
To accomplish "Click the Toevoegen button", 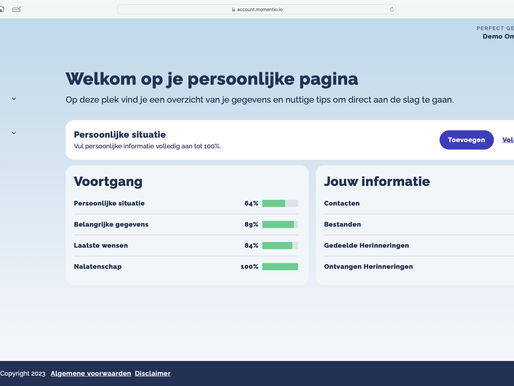I will point(466,140).
